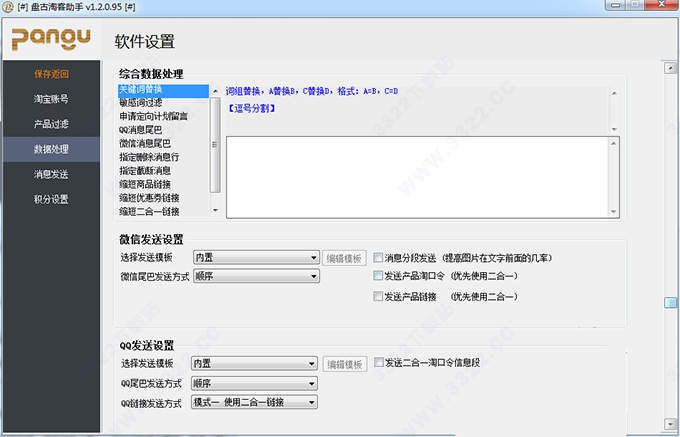The height and width of the screenshot is (437, 680).
Task: Select 缩短二合一链接 list item
Action: click(x=163, y=212)
